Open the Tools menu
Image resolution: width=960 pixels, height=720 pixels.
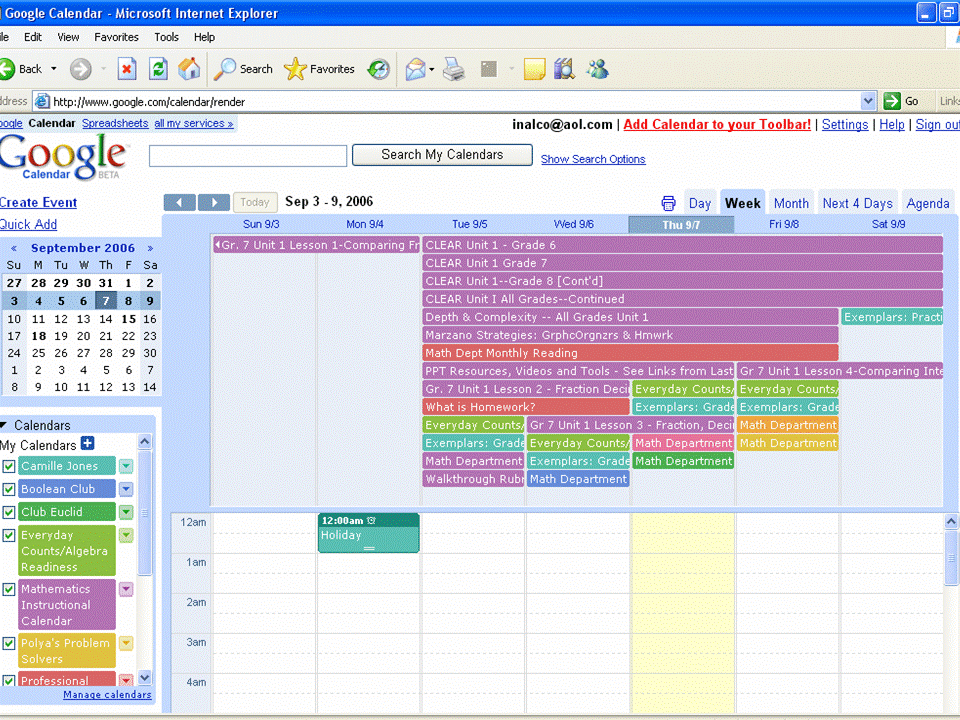[166, 37]
